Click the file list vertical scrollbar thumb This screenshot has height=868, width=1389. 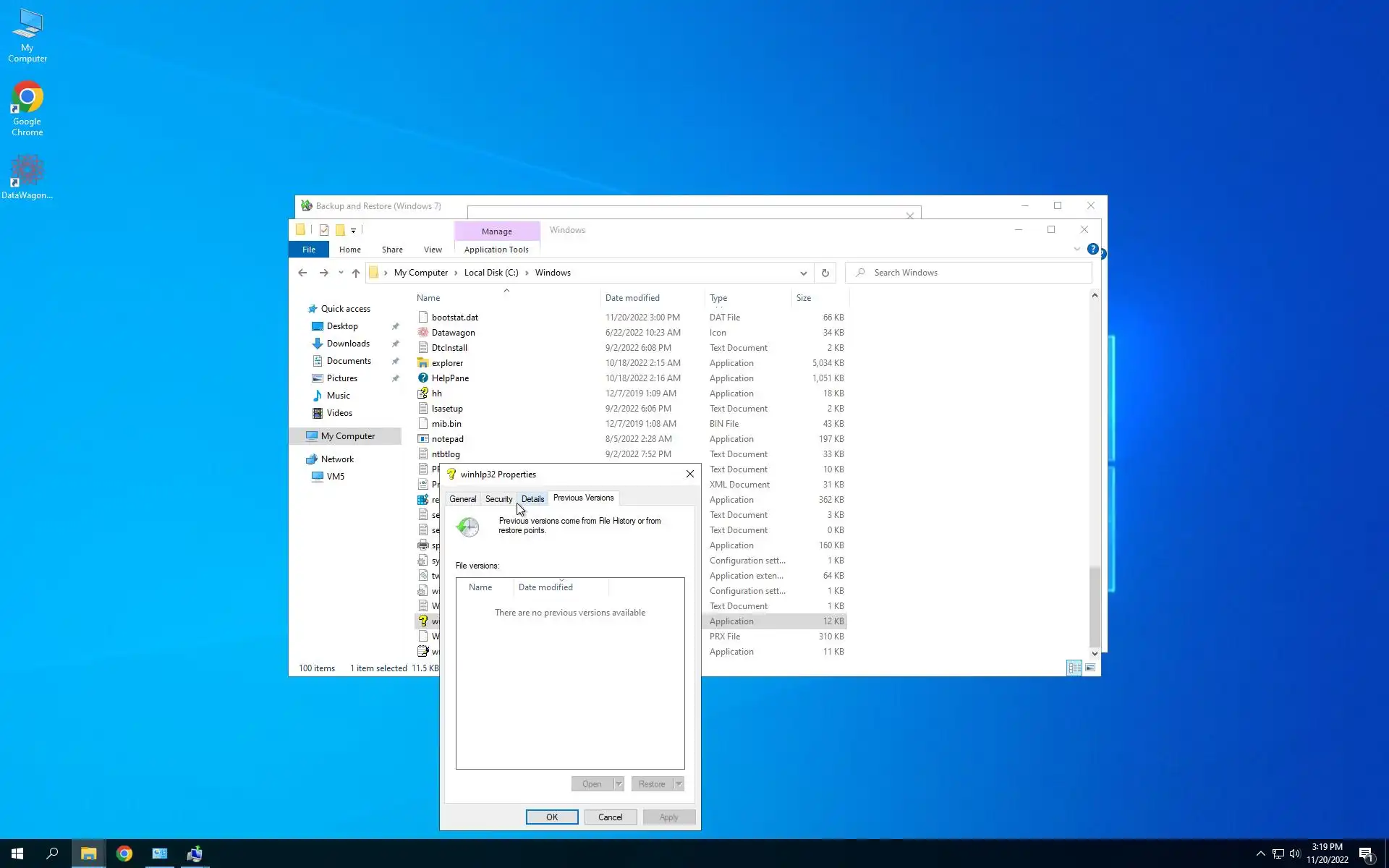tap(1095, 606)
